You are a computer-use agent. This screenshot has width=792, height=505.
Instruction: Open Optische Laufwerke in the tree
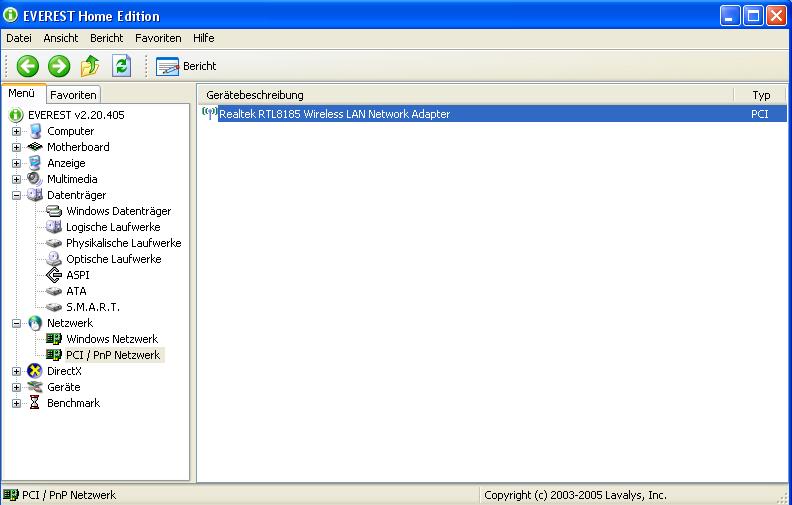113,259
